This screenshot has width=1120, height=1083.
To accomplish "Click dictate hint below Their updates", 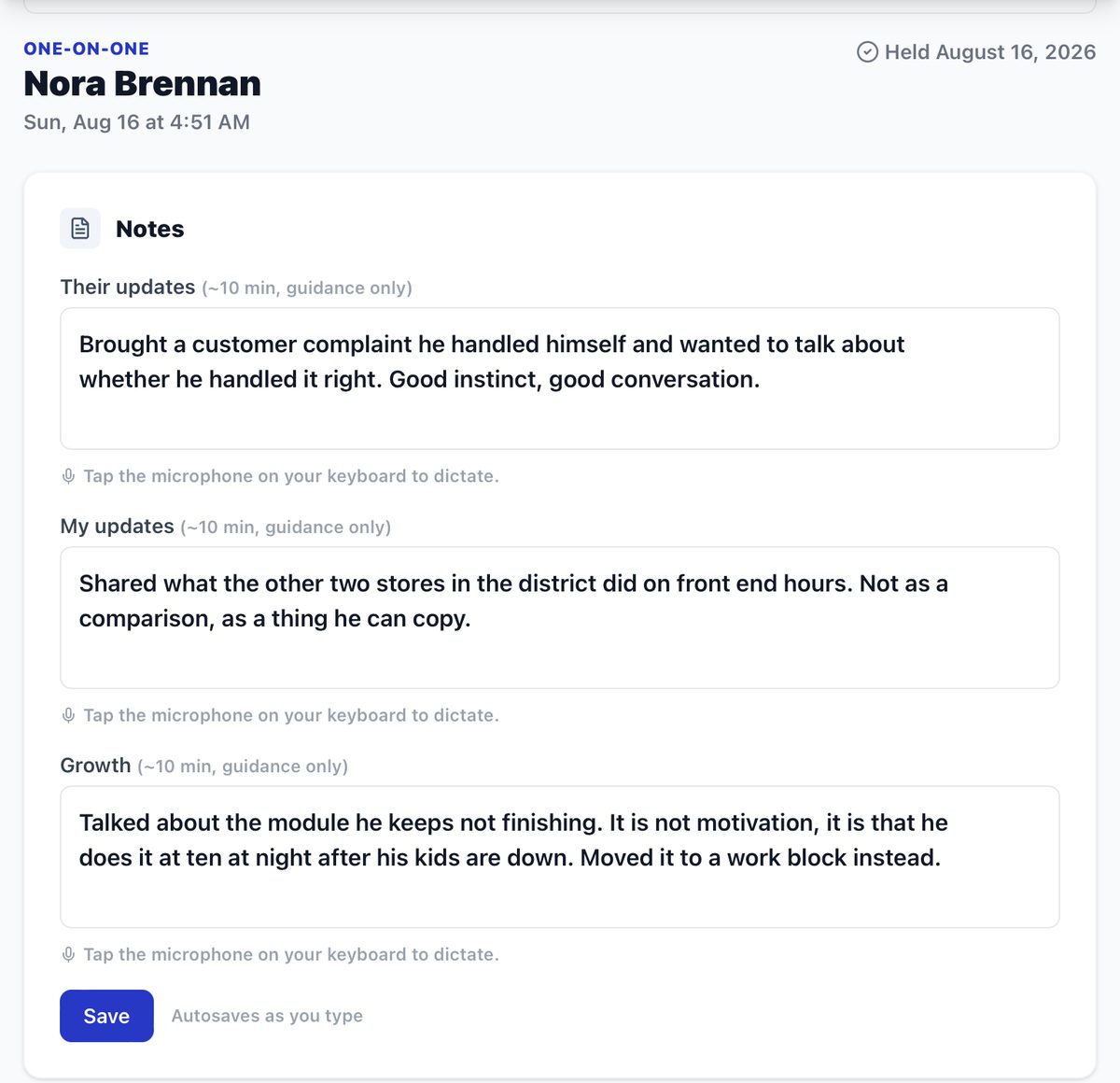I will coord(291,476).
